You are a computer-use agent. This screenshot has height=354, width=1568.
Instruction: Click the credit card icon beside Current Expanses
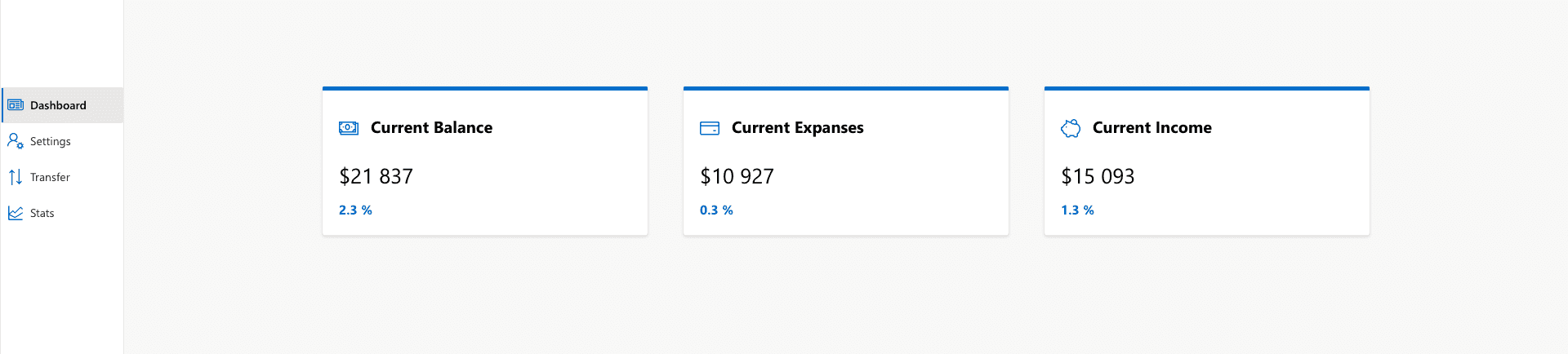click(710, 128)
